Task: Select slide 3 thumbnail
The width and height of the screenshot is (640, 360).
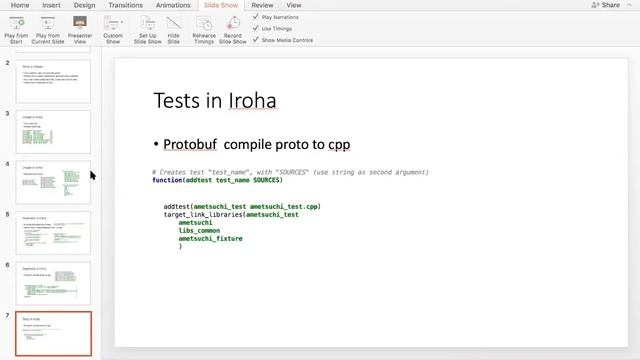Action: (53, 132)
